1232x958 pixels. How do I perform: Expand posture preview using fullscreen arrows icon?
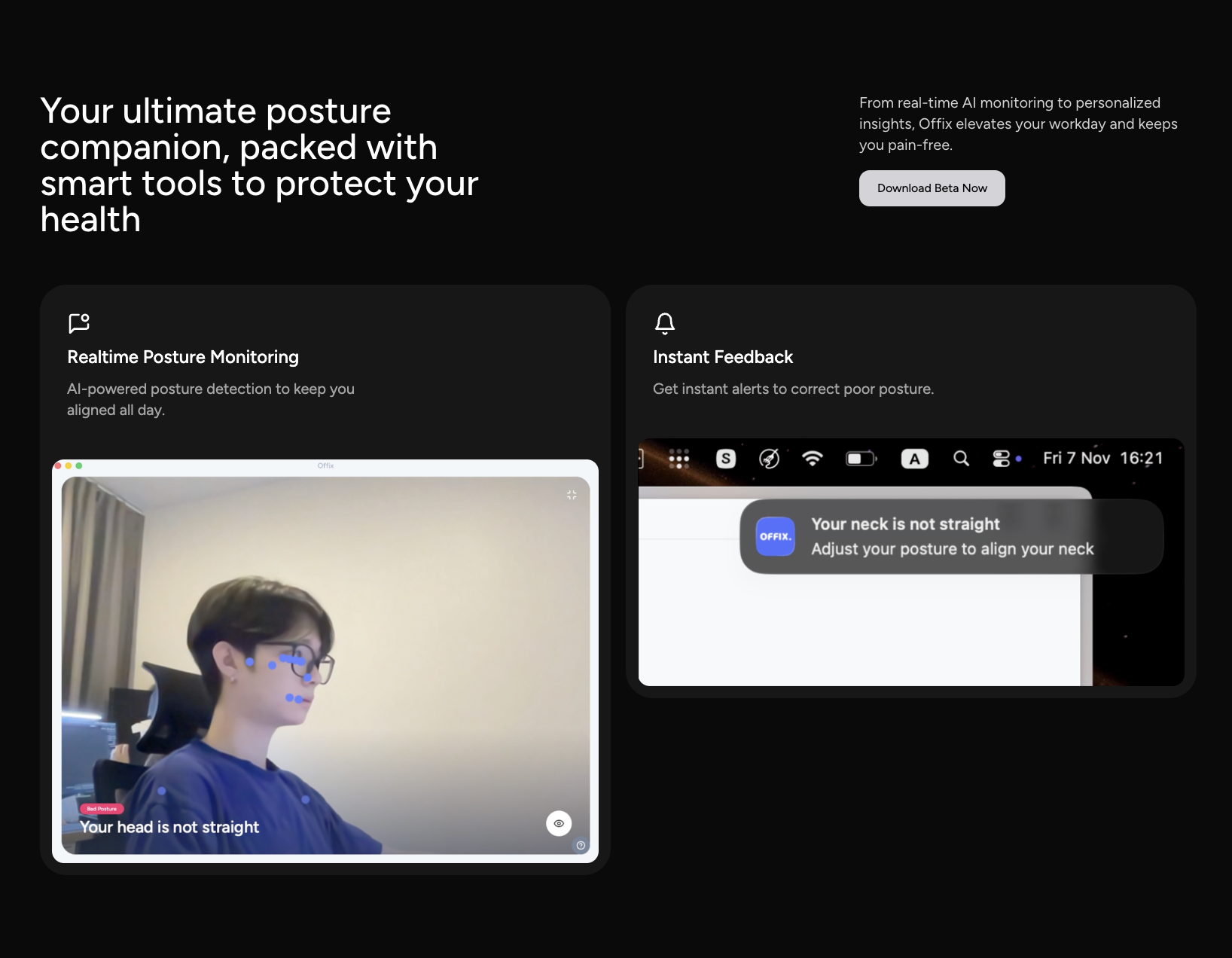point(572,495)
